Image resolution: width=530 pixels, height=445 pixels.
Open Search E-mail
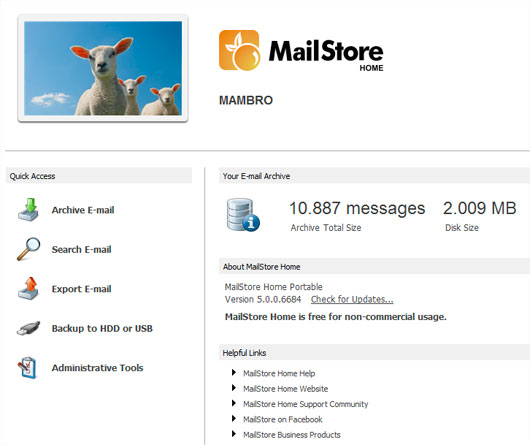81,249
